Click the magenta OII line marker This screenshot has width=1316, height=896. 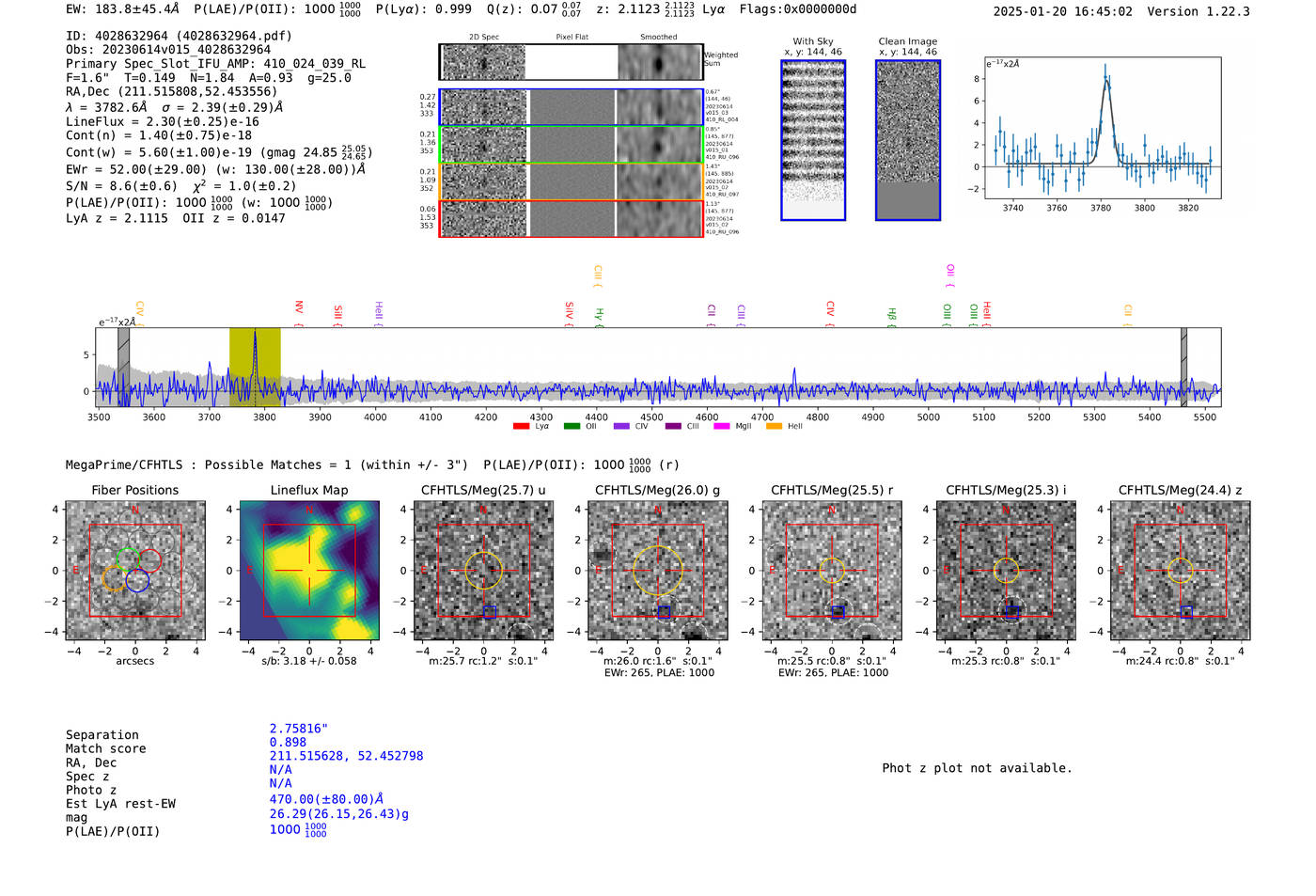[950, 275]
